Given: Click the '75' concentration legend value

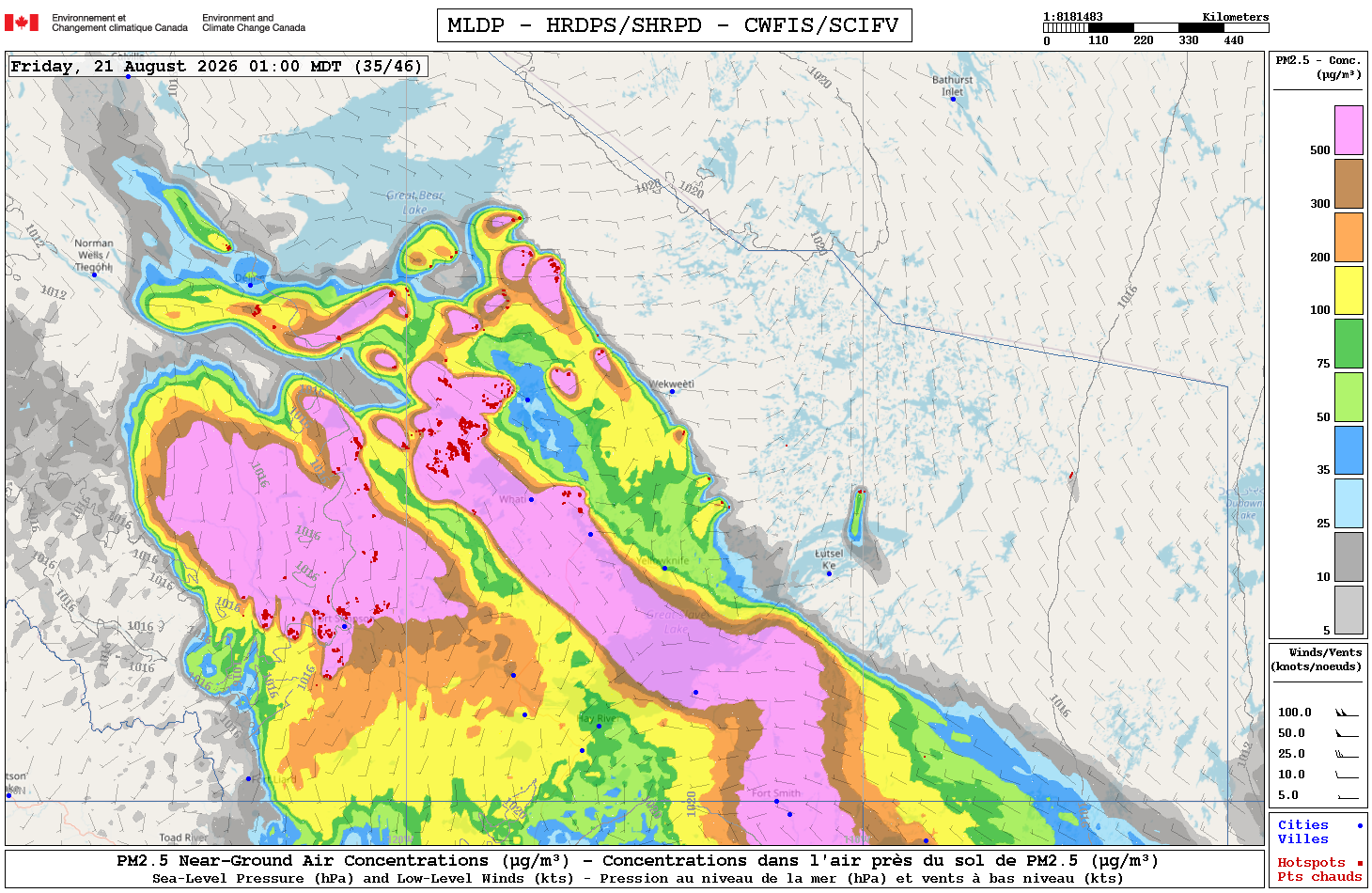Looking at the screenshot, I should pyautogui.click(x=1323, y=364).
